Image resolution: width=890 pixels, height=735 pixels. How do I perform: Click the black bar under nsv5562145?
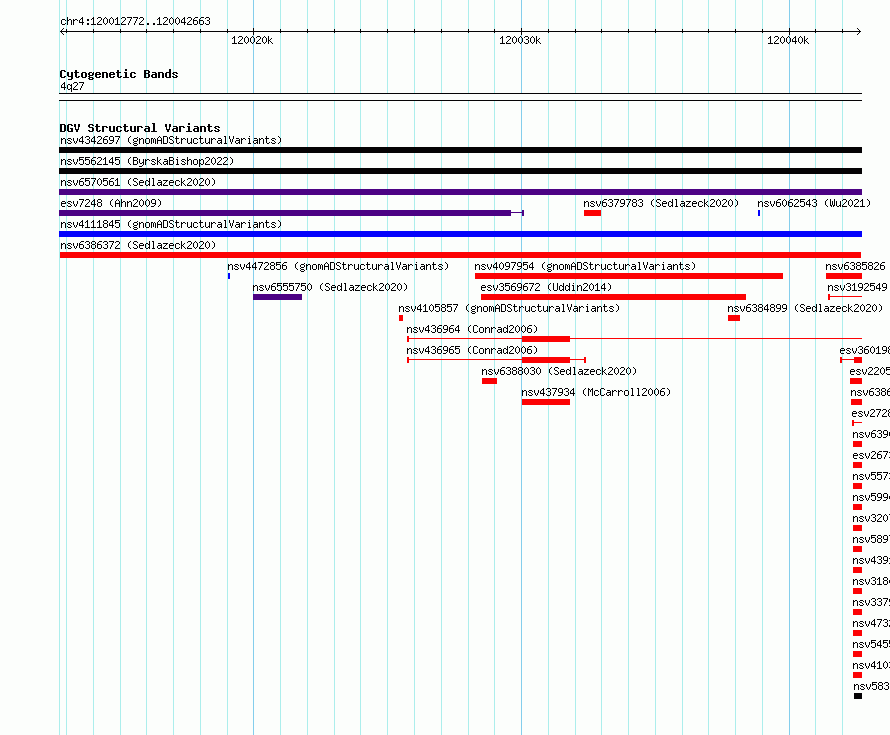460,171
